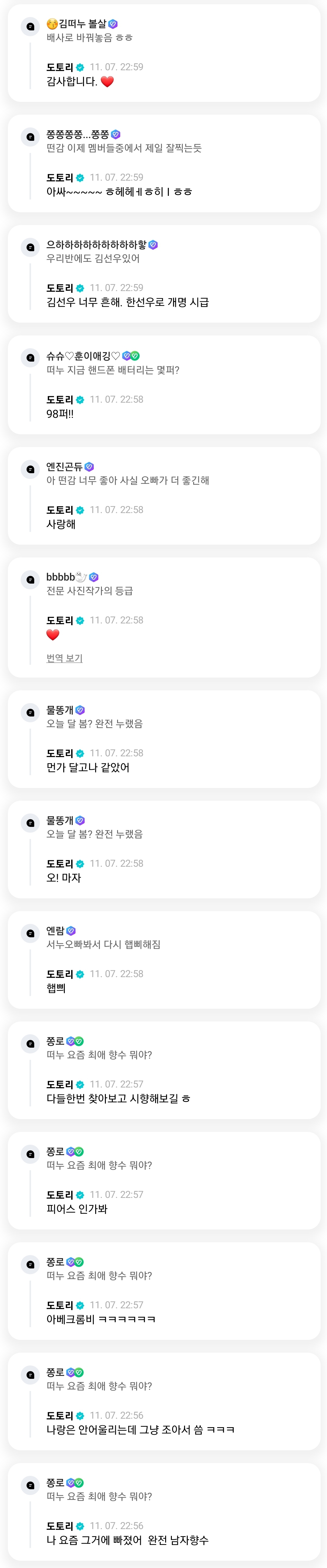This screenshot has width=327, height=1568.
Task: Open the profile avatar beside 엔진곤듀
Action: (x=30, y=469)
